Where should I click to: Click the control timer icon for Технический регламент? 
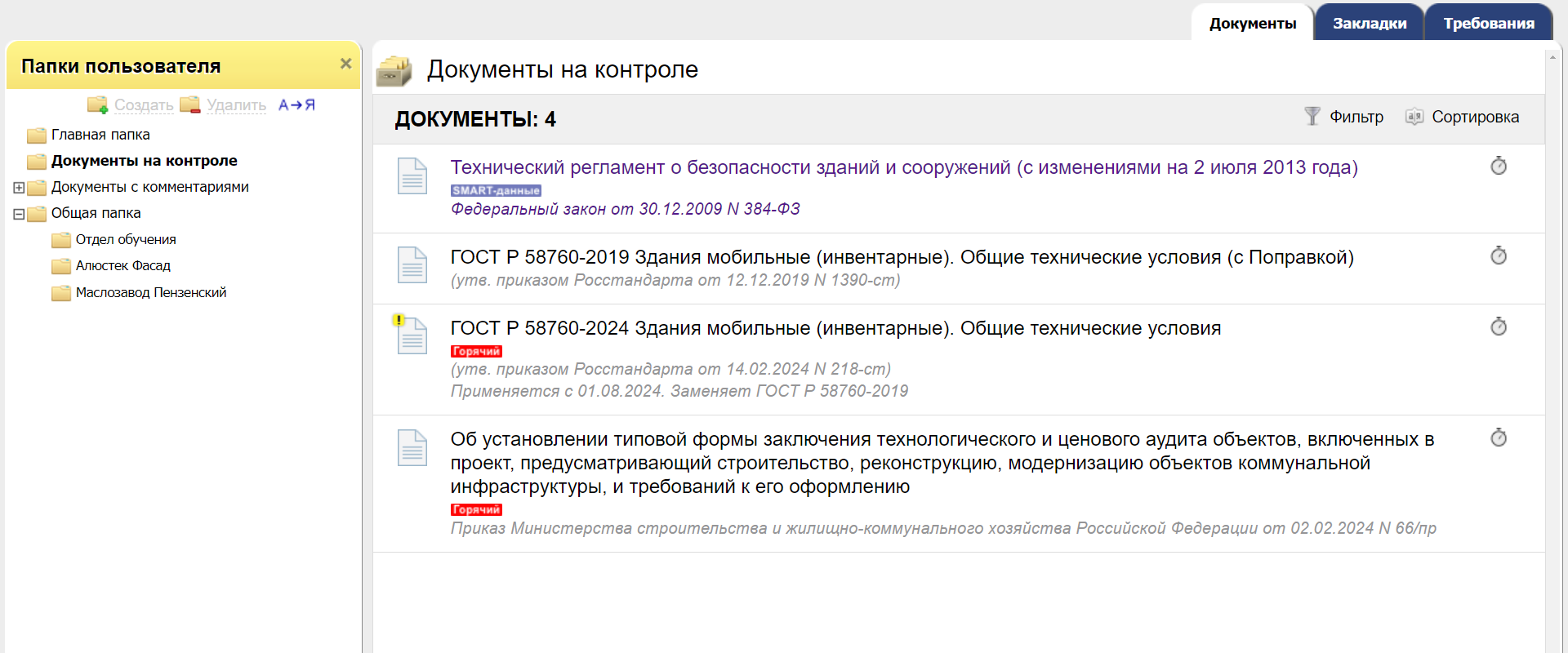1499,167
